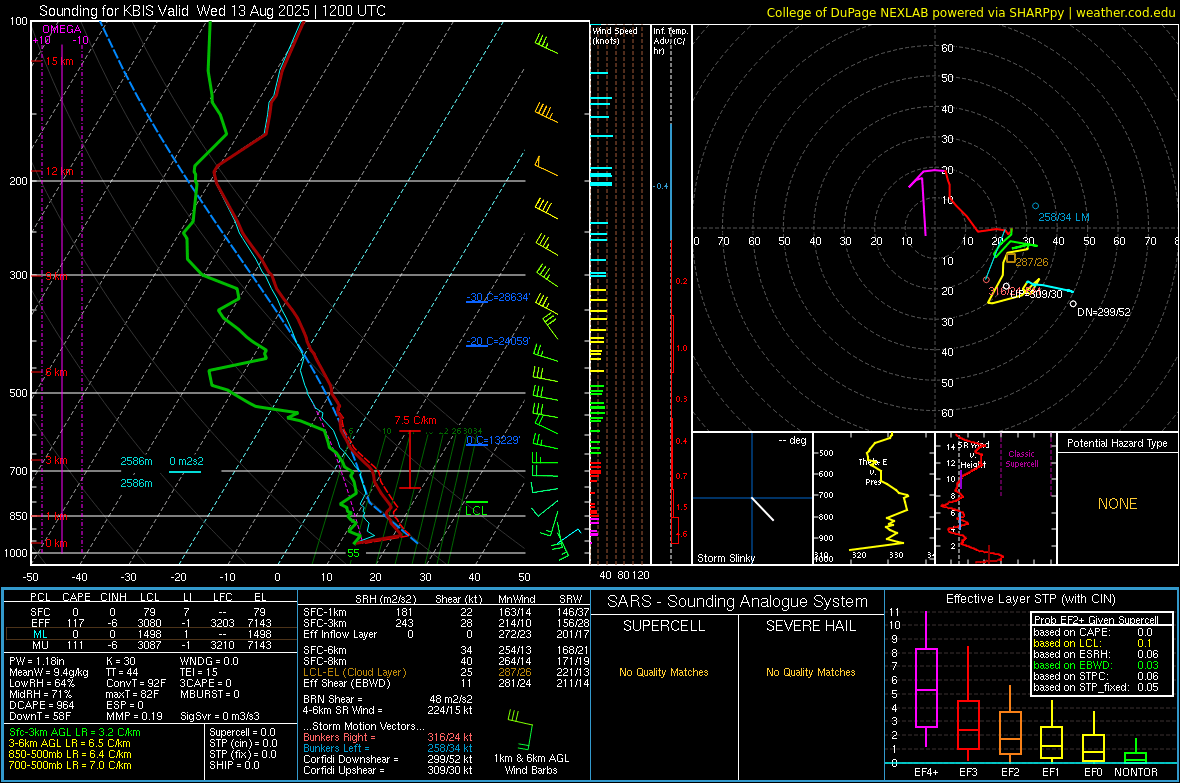Click the orange '287/26' hodograph label
The width and height of the screenshot is (1180, 783).
pos(1031,262)
